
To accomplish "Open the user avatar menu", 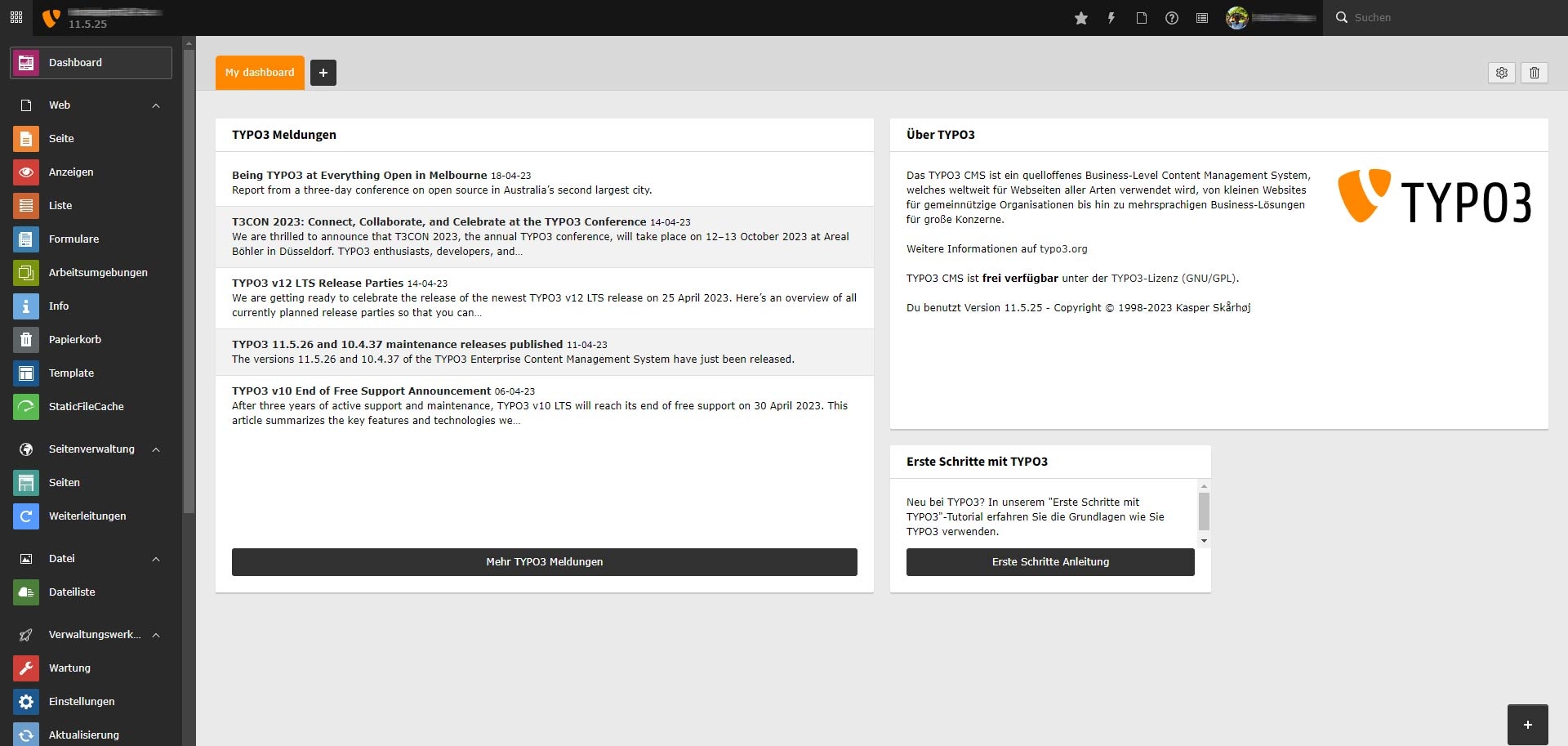I will [1271, 18].
